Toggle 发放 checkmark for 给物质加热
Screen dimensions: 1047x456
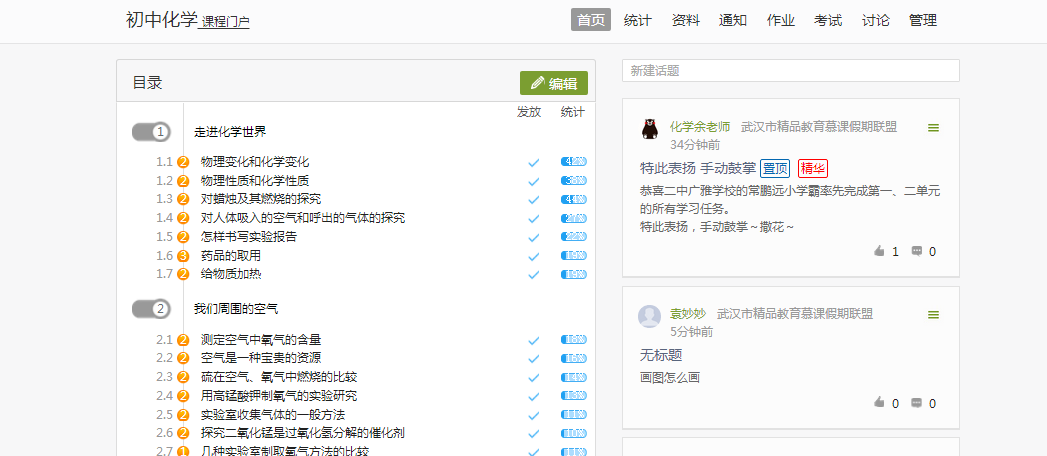pos(533,274)
